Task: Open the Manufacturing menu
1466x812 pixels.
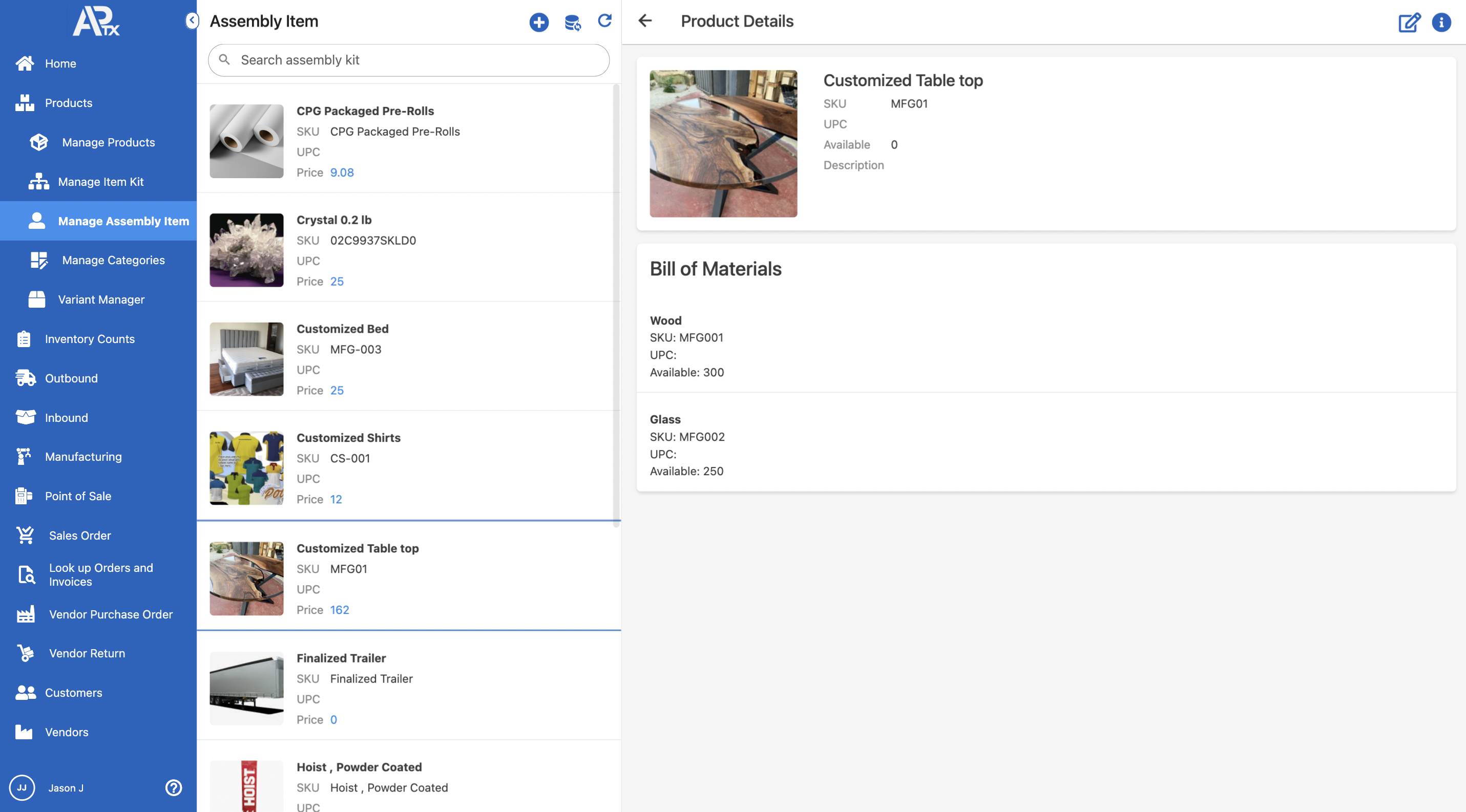Action: (83, 457)
